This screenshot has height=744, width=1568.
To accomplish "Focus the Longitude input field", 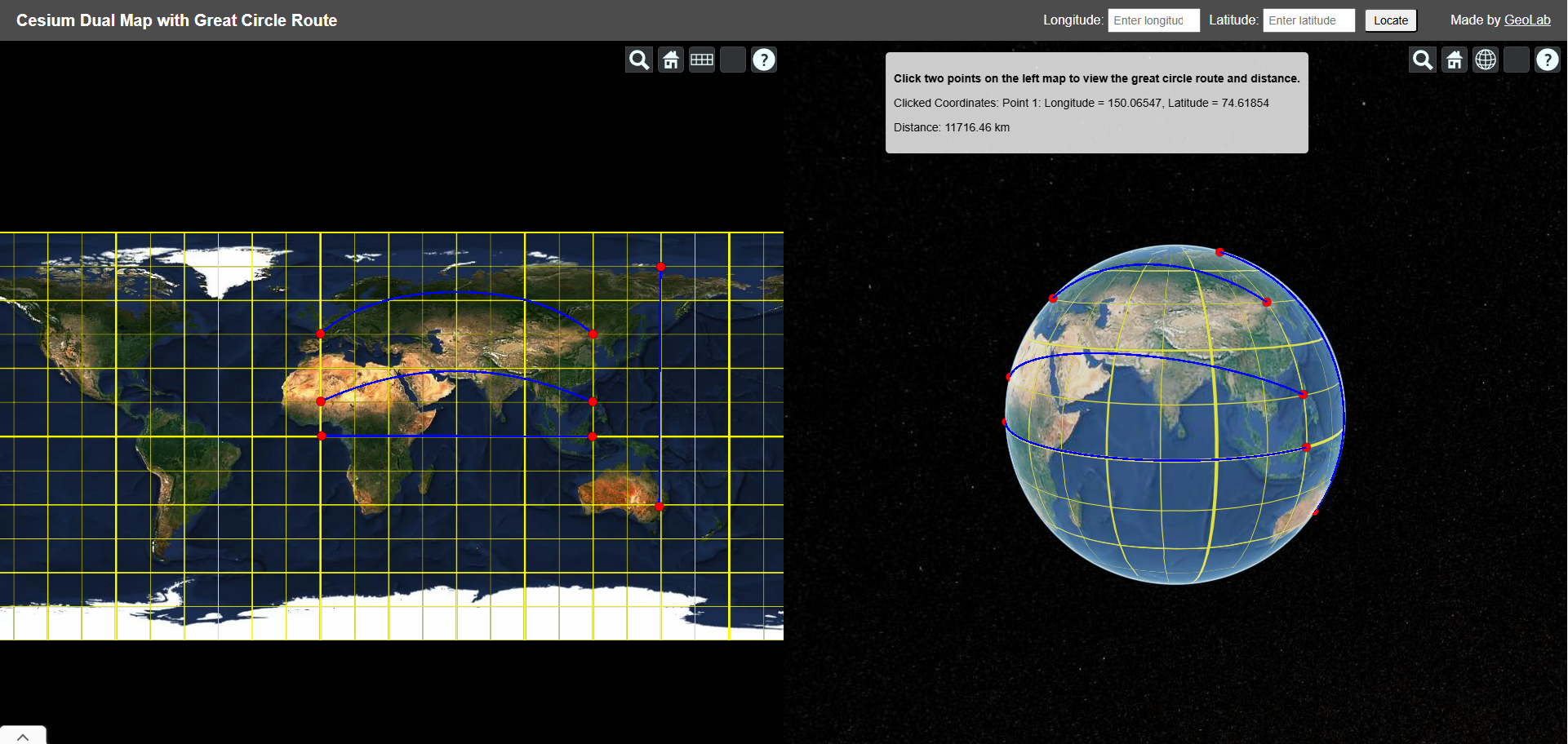I will pyautogui.click(x=1153, y=20).
